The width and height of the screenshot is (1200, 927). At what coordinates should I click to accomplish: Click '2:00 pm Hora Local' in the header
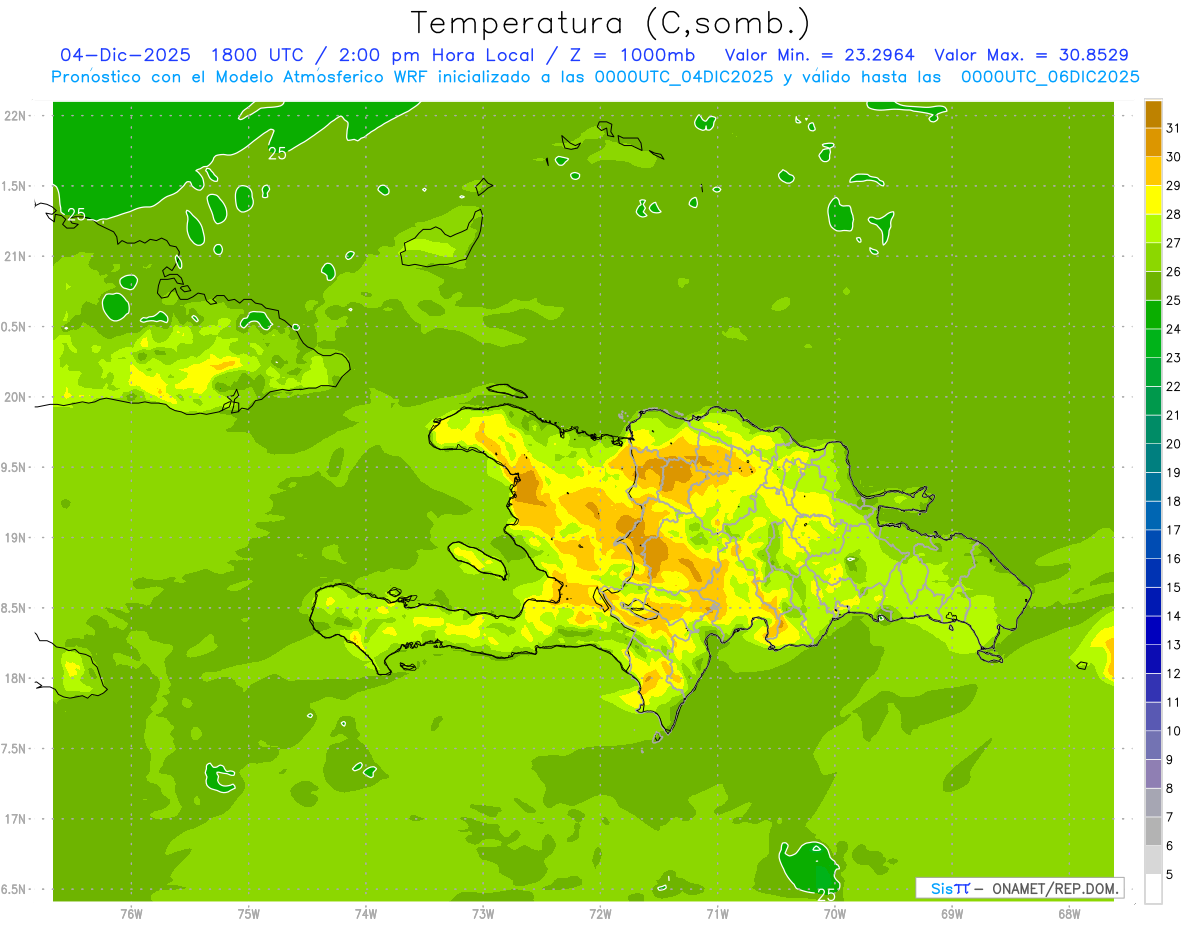pos(437,55)
